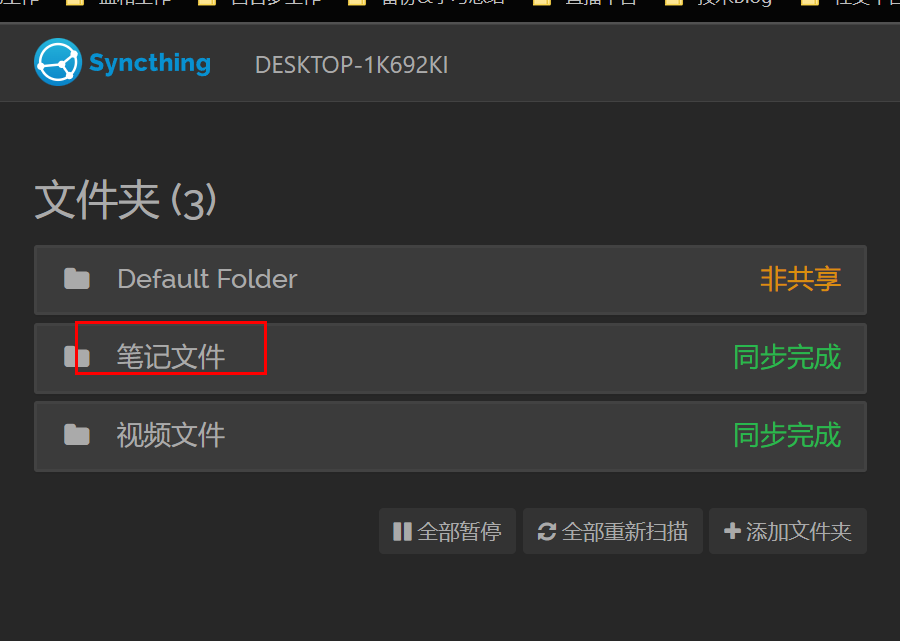The image size is (900, 641).
Task: Click the Syncthing round logo icon
Action: click(x=57, y=62)
